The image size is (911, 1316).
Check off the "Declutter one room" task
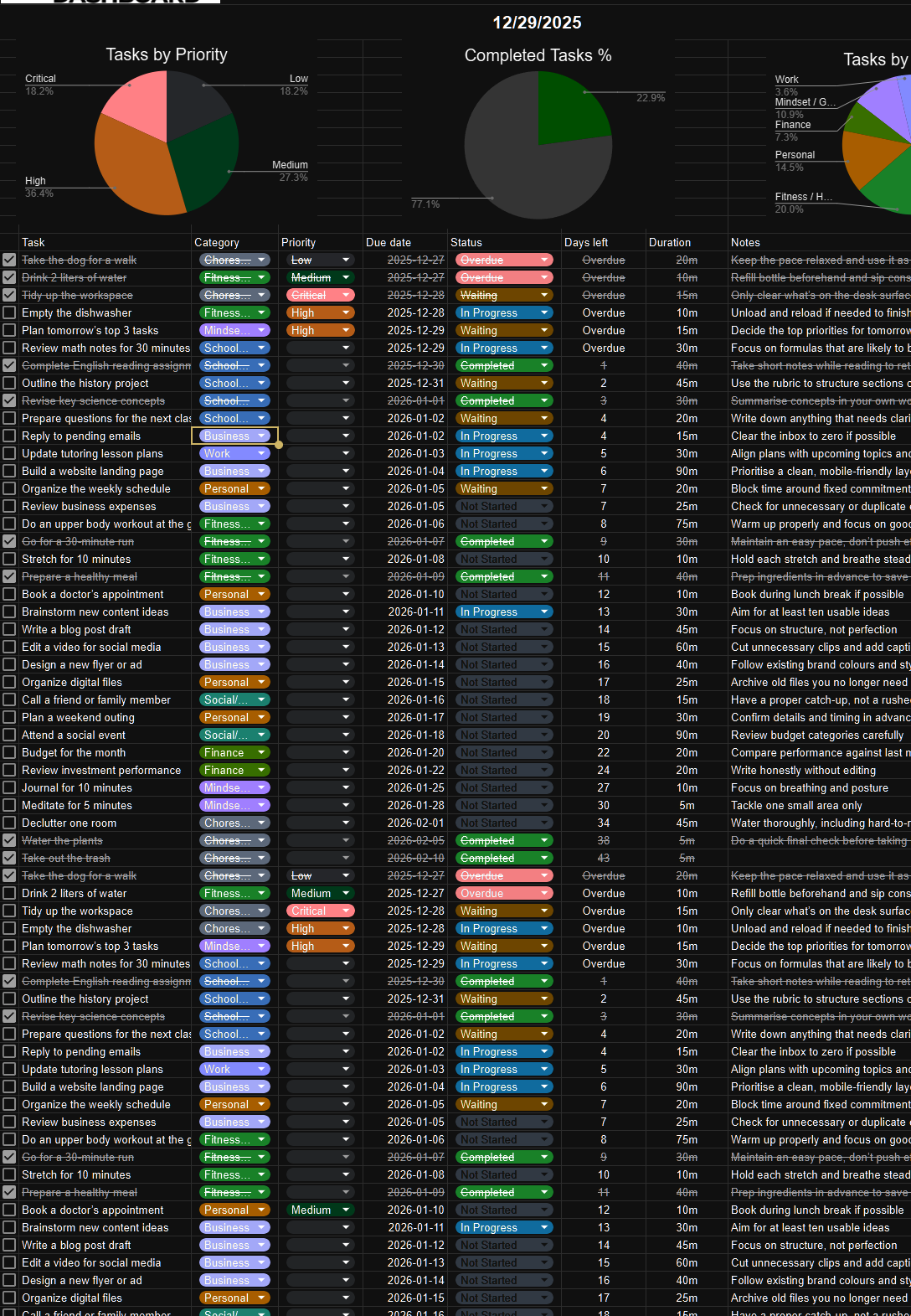(9, 823)
